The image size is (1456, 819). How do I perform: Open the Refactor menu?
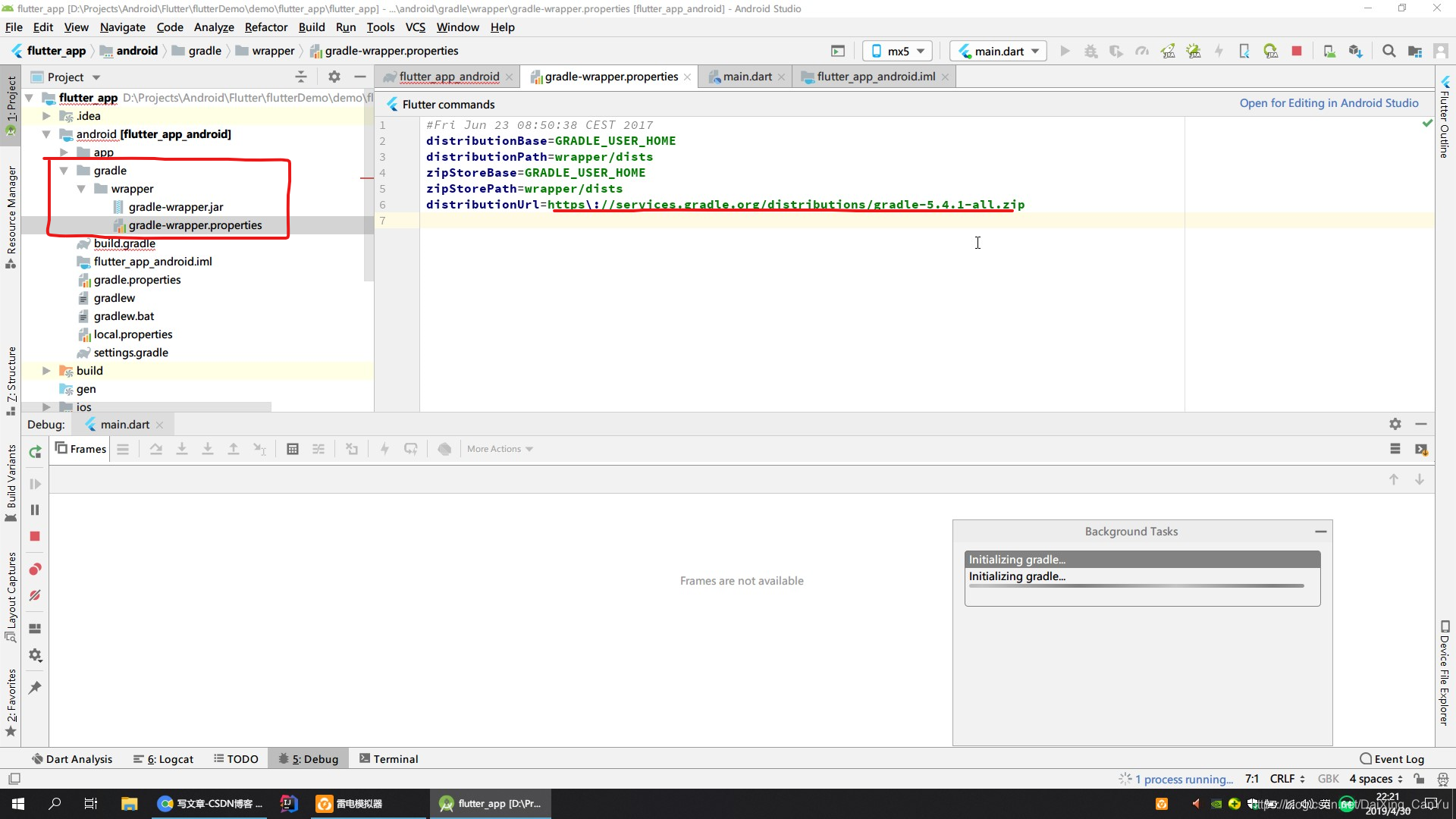[x=265, y=27]
